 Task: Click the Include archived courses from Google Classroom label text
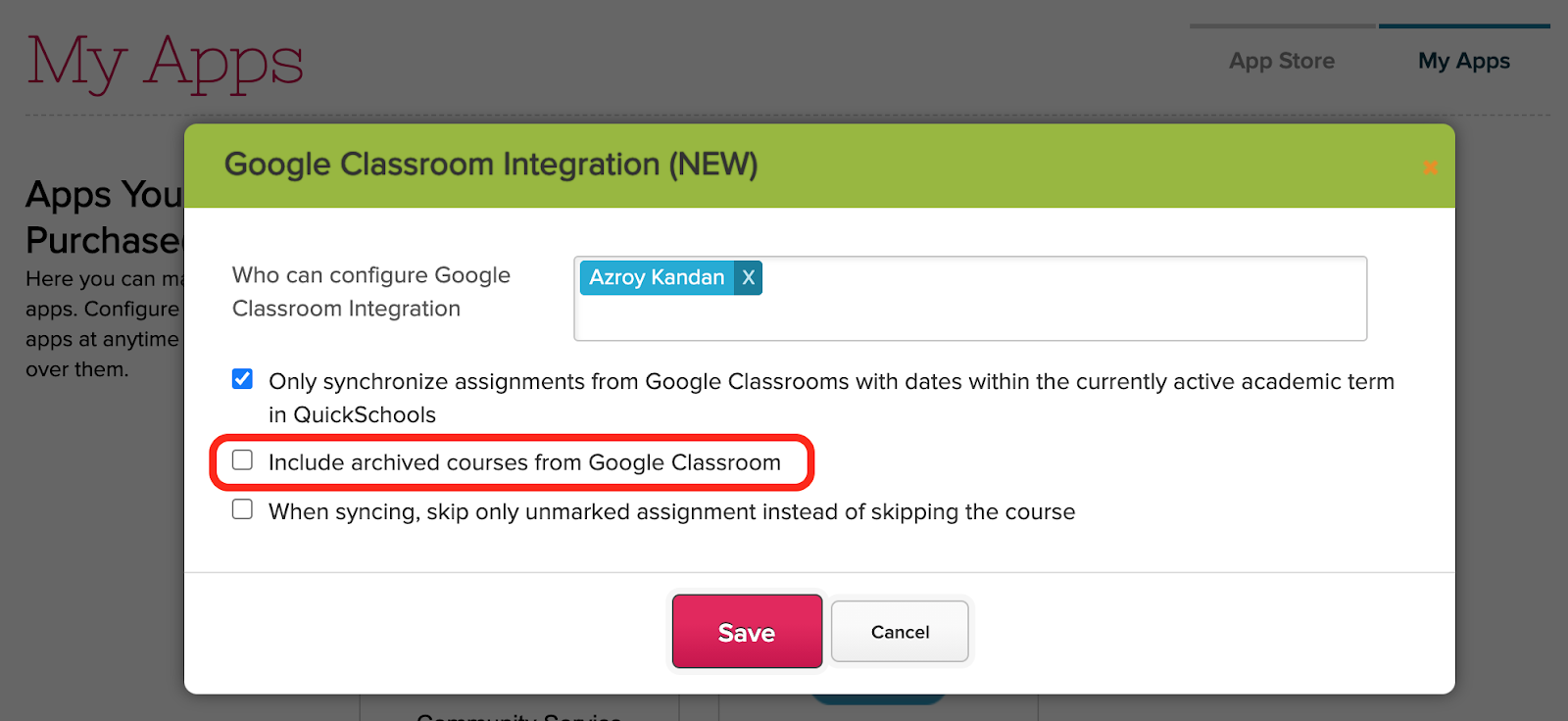click(524, 462)
